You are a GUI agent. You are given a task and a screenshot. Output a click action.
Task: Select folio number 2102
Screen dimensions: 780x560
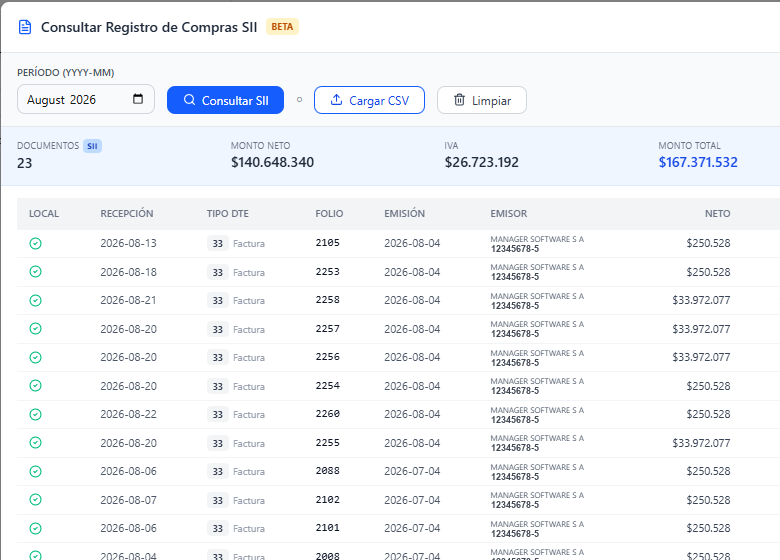pos(328,499)
